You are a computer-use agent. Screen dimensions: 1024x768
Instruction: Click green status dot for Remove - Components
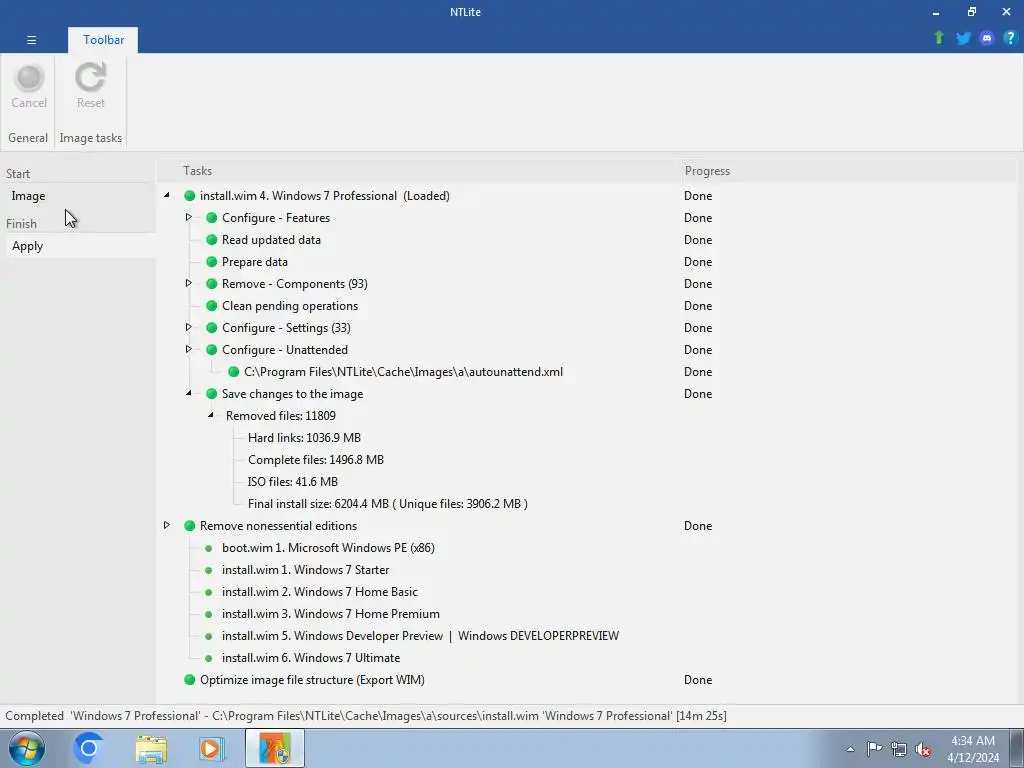pos(212,284)
